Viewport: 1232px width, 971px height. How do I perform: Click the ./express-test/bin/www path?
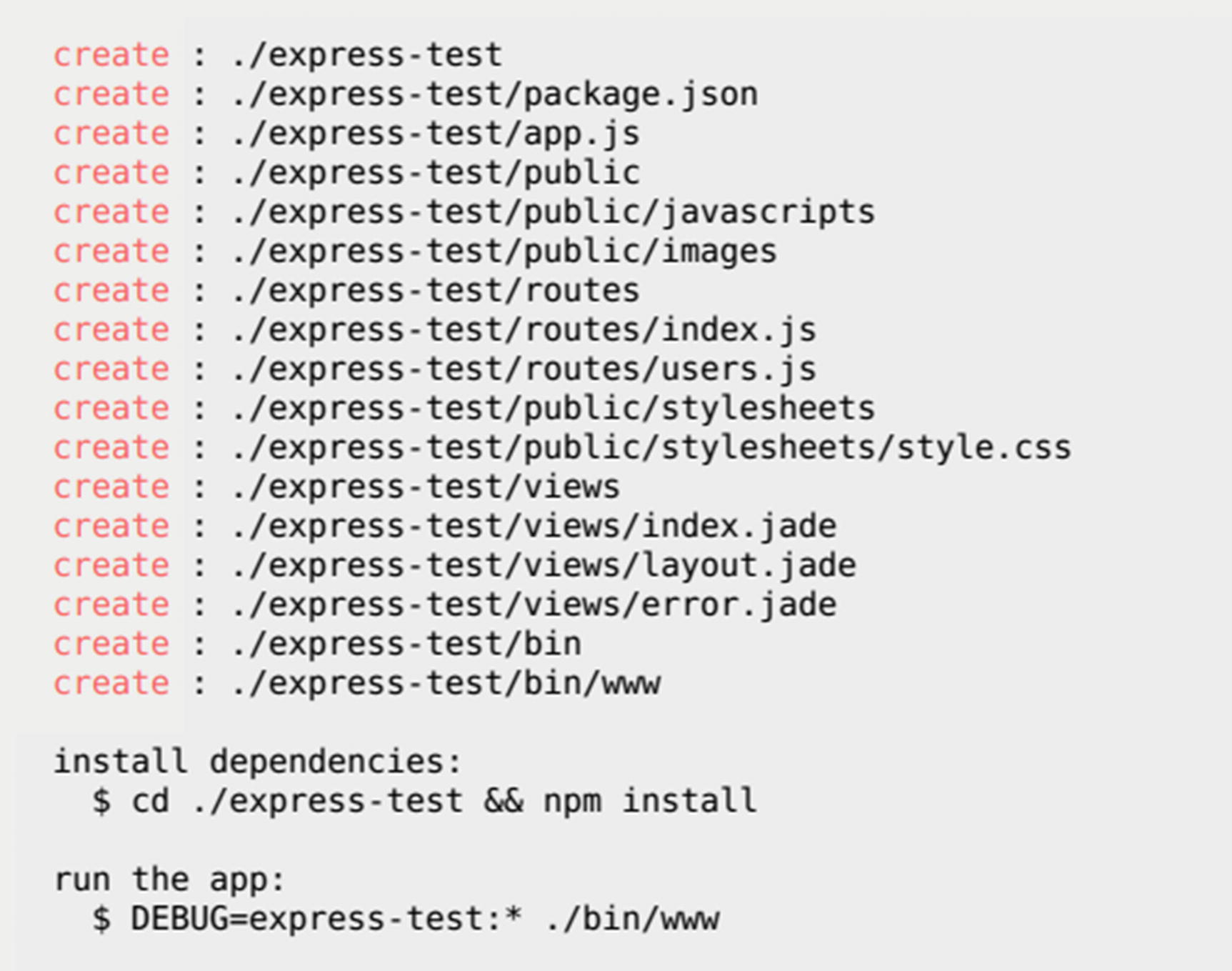coord(446,684)
